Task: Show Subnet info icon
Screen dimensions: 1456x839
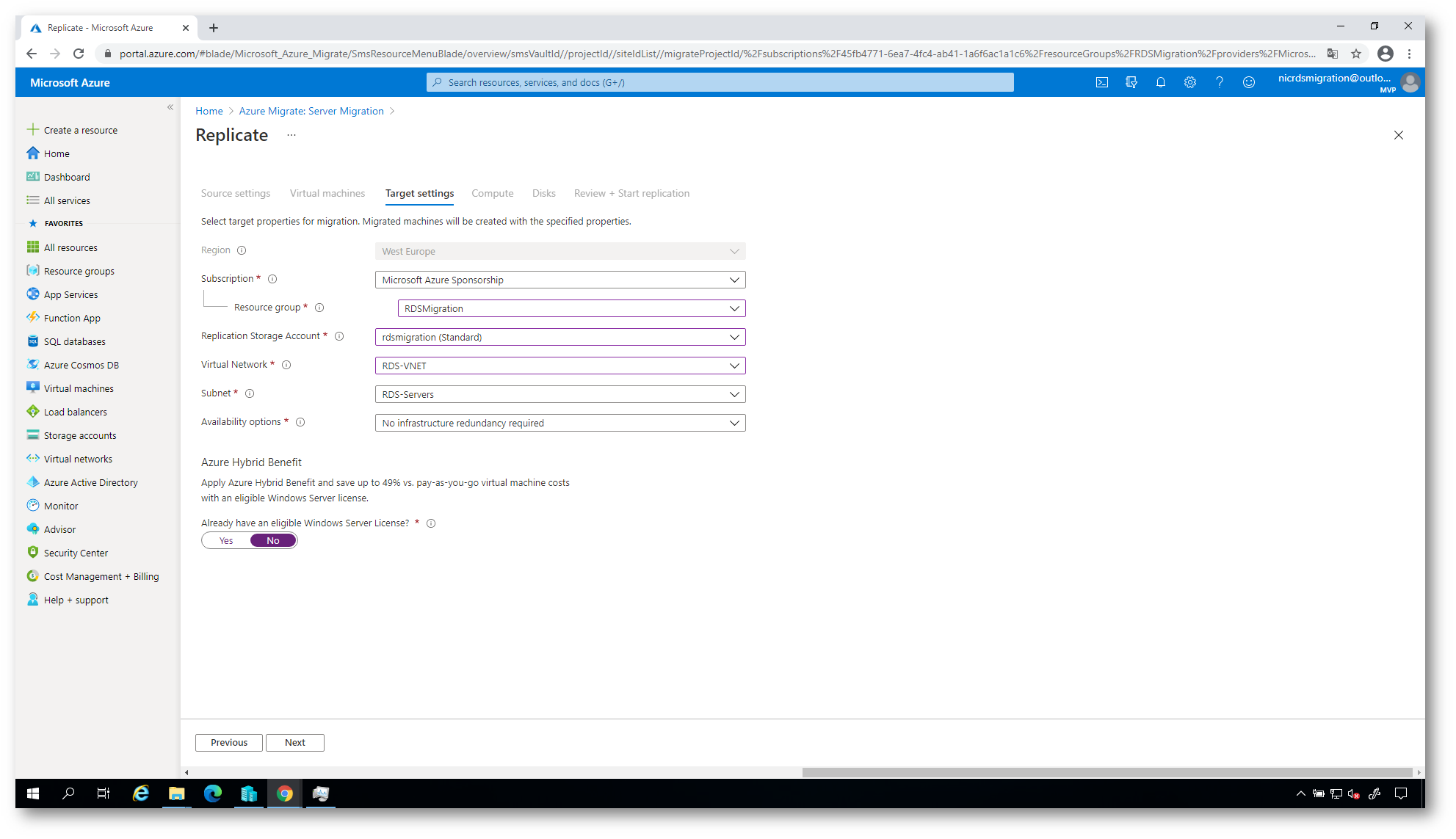Action: [250, 393]
